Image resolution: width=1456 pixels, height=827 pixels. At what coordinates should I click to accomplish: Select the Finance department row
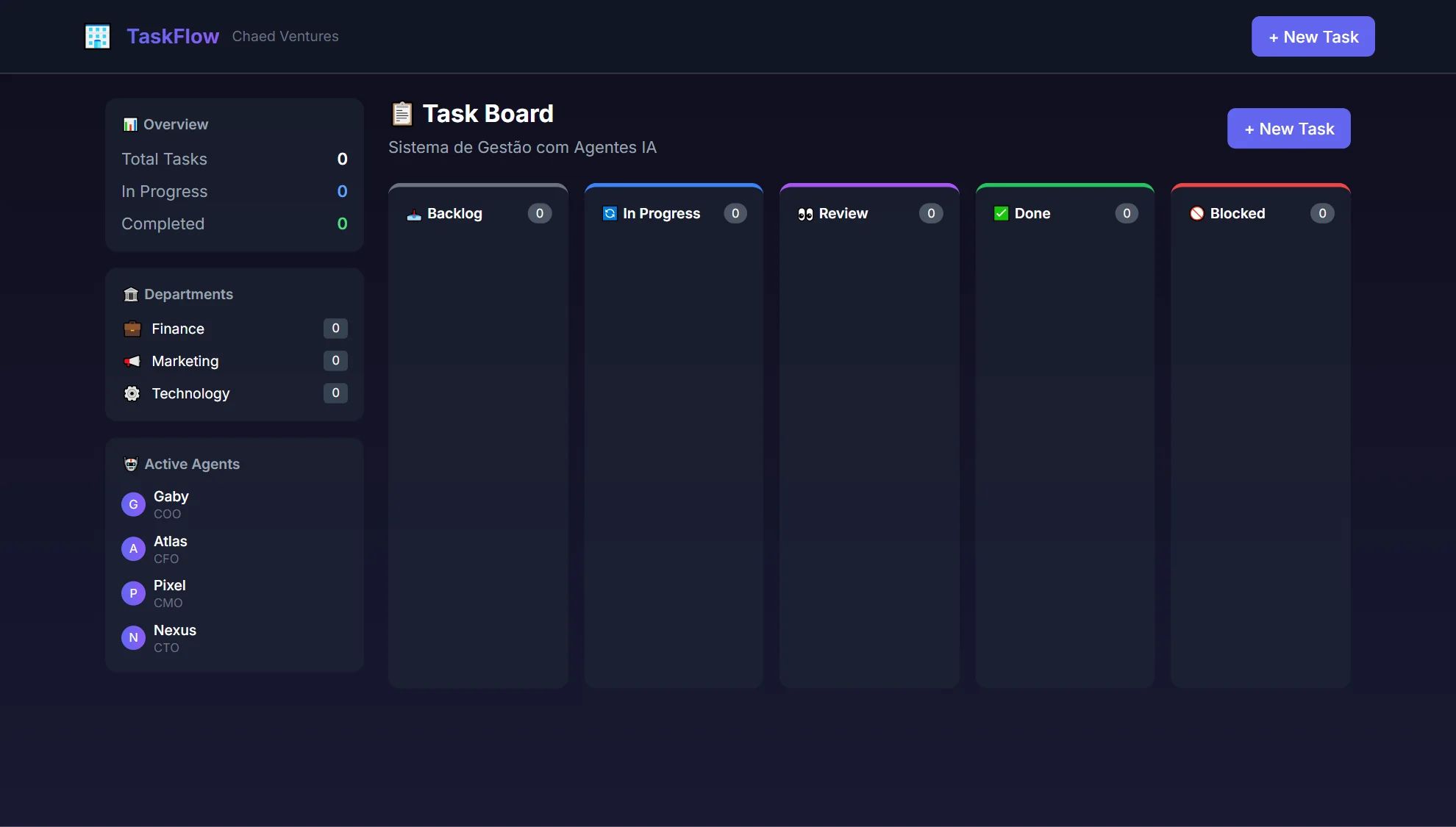[235, 329]
